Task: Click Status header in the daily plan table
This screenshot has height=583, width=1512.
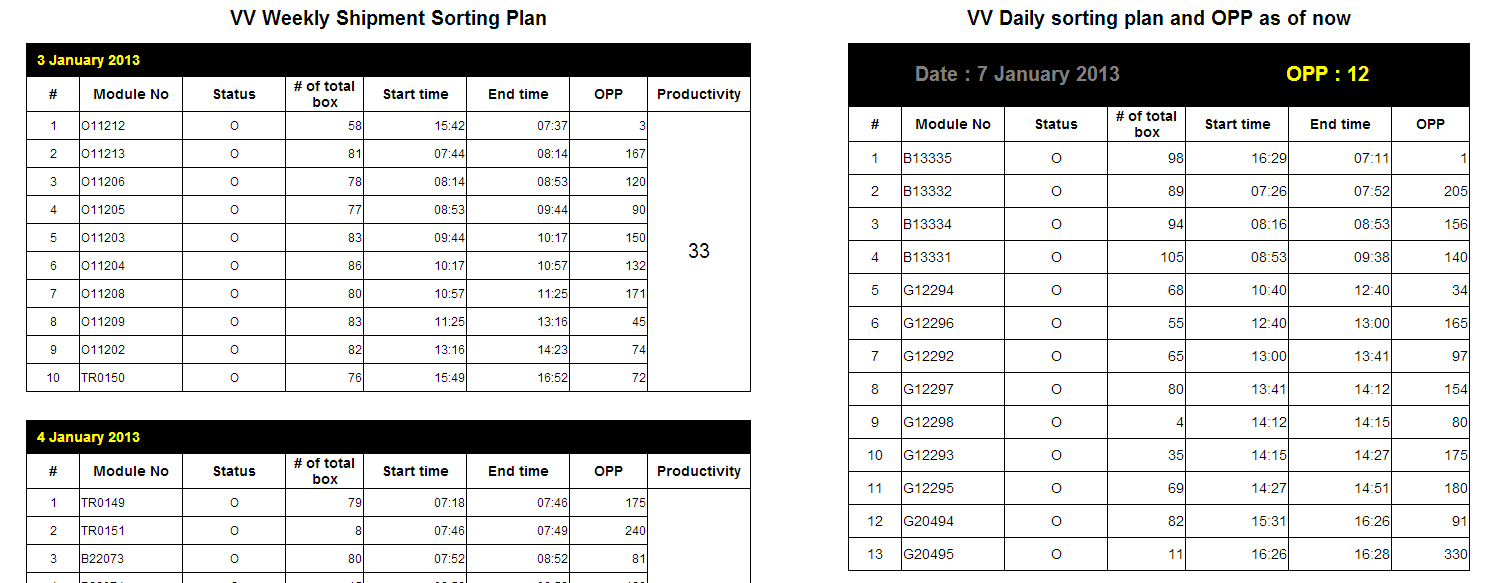Action: click(1056, 124)
